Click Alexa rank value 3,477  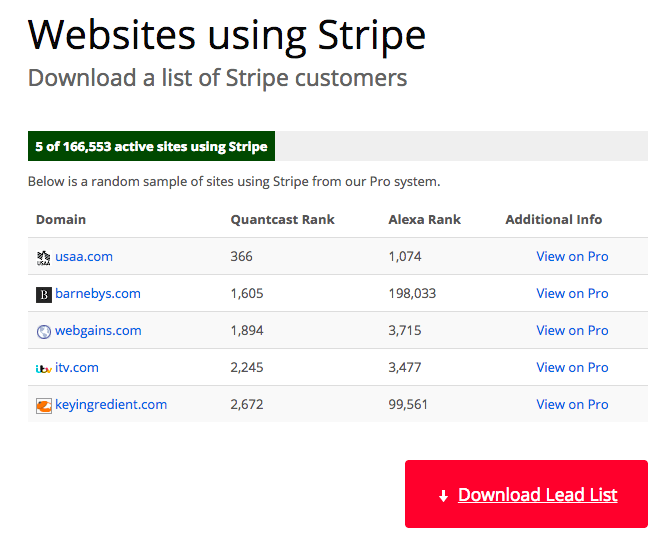(x=404, y=367)
